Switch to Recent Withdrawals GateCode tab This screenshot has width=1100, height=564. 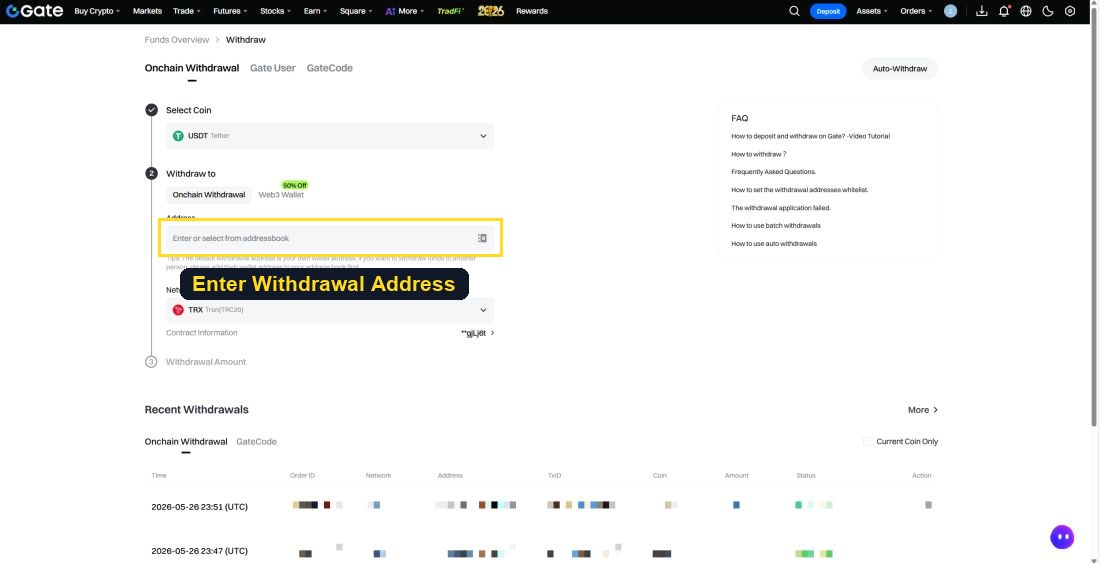pyautogui.click(x=256, y=442)
